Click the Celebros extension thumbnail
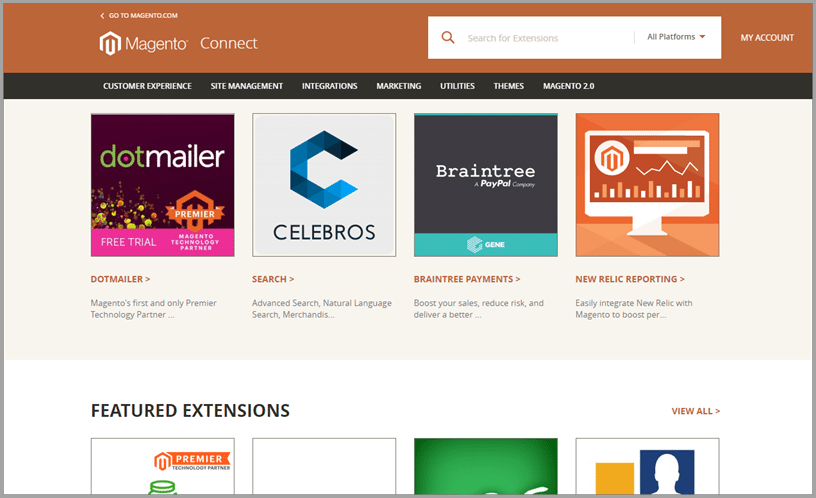Image resolution: width=816 pixels, height=498 pixels. click(x=324, y=185)
